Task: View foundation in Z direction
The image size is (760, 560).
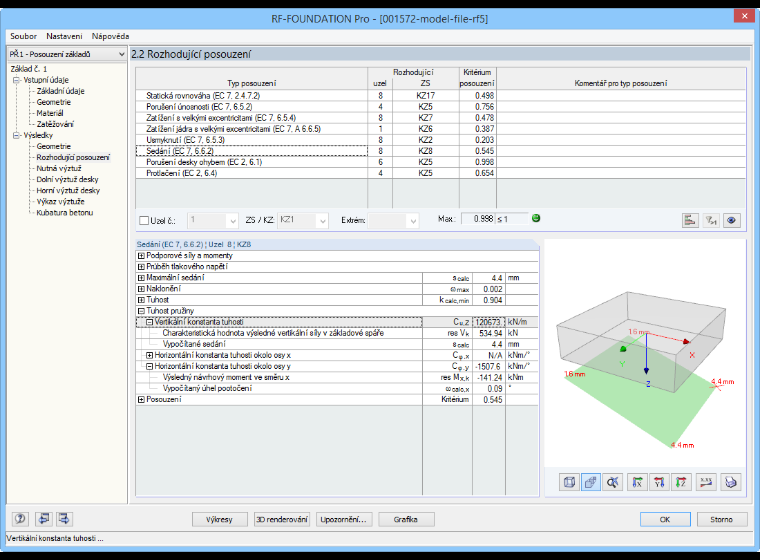Action: click(x=681, y=482)
